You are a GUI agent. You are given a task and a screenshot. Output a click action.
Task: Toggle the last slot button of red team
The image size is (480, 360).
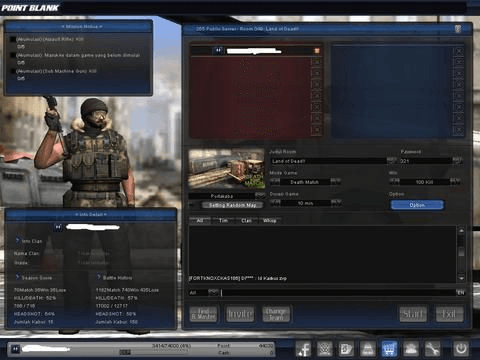click(x=317, y=130)
